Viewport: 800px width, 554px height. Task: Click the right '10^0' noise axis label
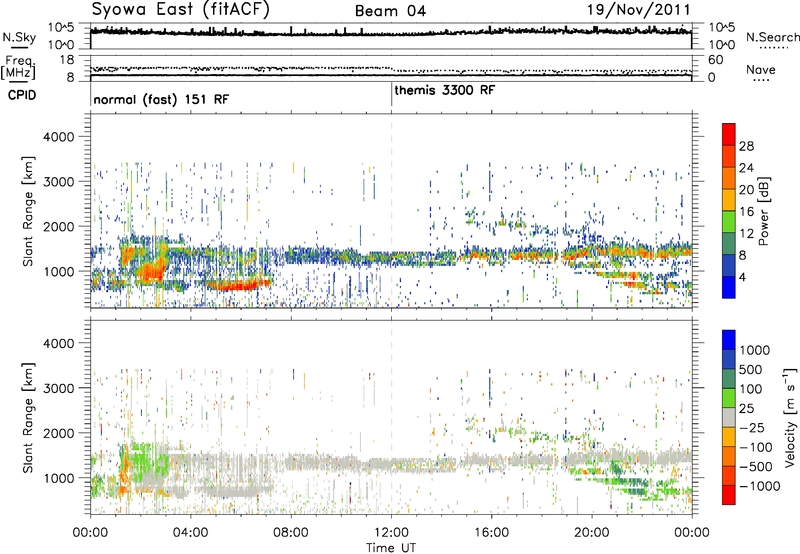click(x=722, y=45)
